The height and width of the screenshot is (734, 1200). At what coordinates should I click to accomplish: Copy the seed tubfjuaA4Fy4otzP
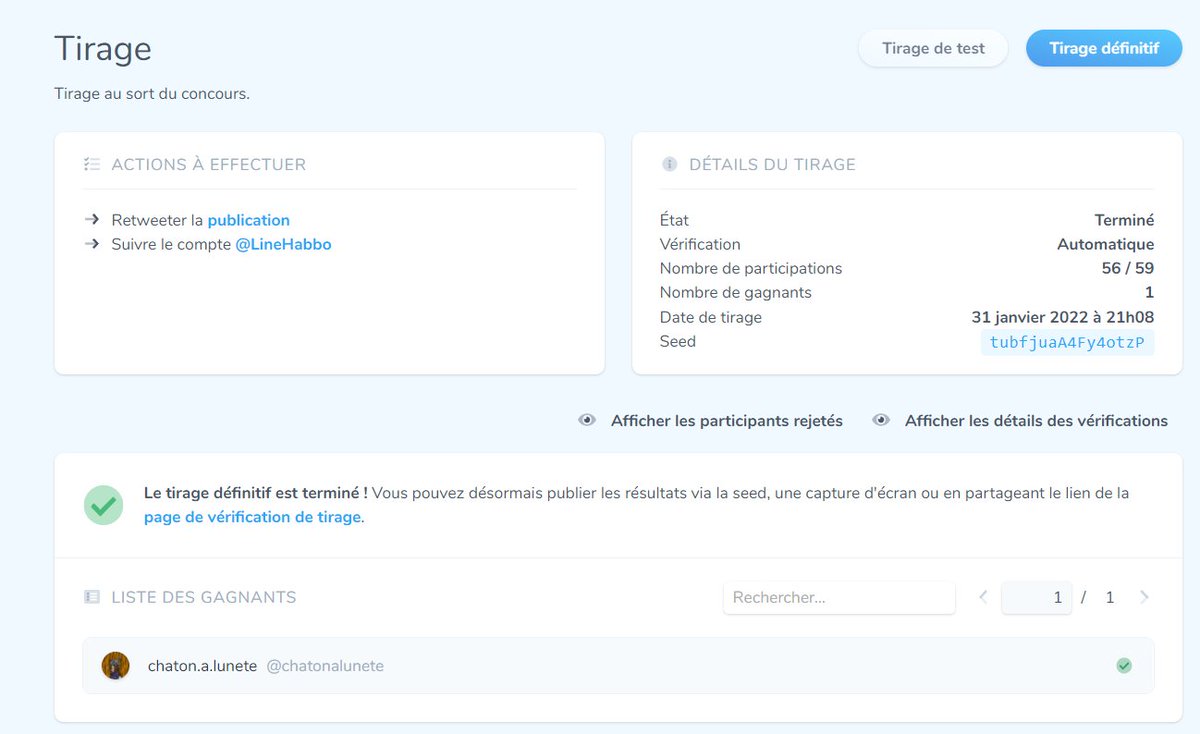[x=1067, y=343]
